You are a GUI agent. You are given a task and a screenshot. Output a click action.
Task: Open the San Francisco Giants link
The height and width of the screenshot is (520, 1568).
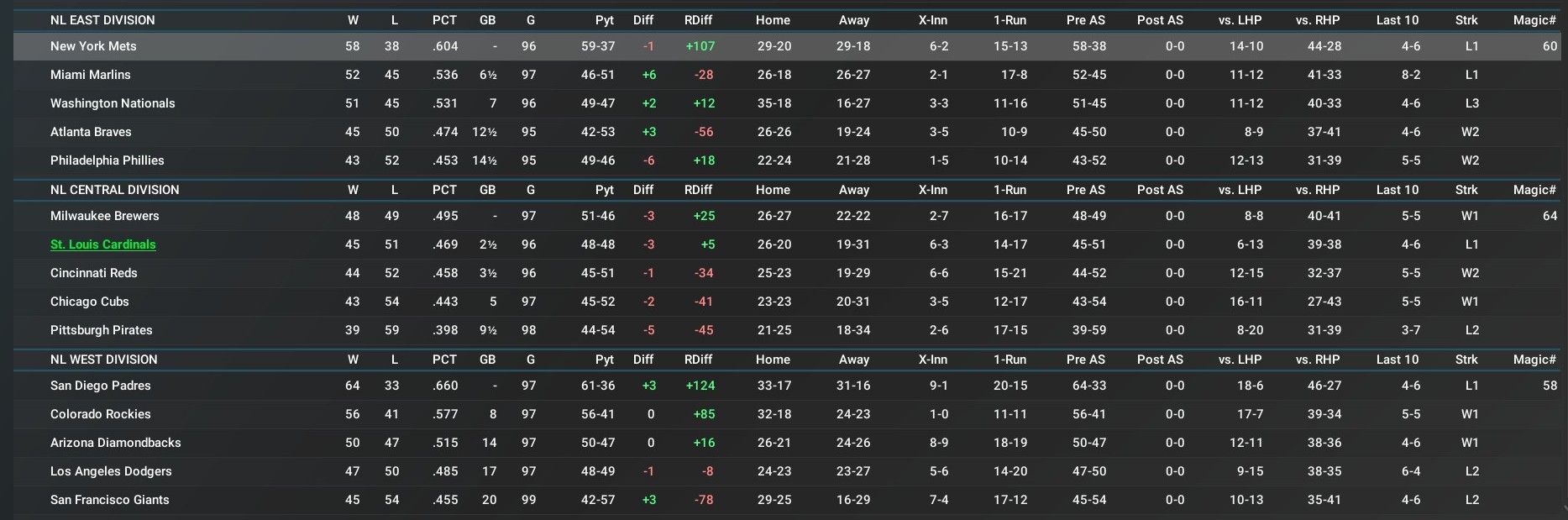(110, 500)
